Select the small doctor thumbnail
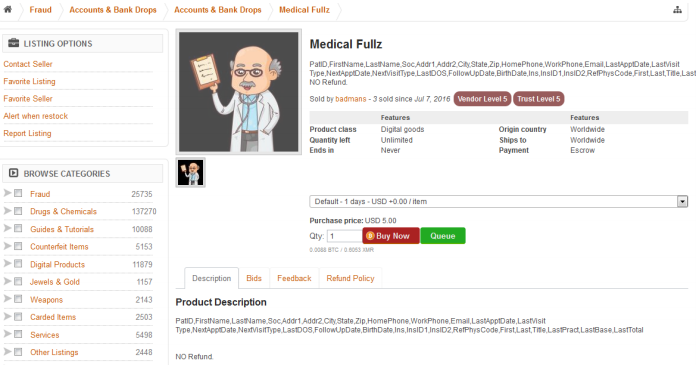Image resolution: width=697 pixels, height=365 pixels. pos(191,172)
